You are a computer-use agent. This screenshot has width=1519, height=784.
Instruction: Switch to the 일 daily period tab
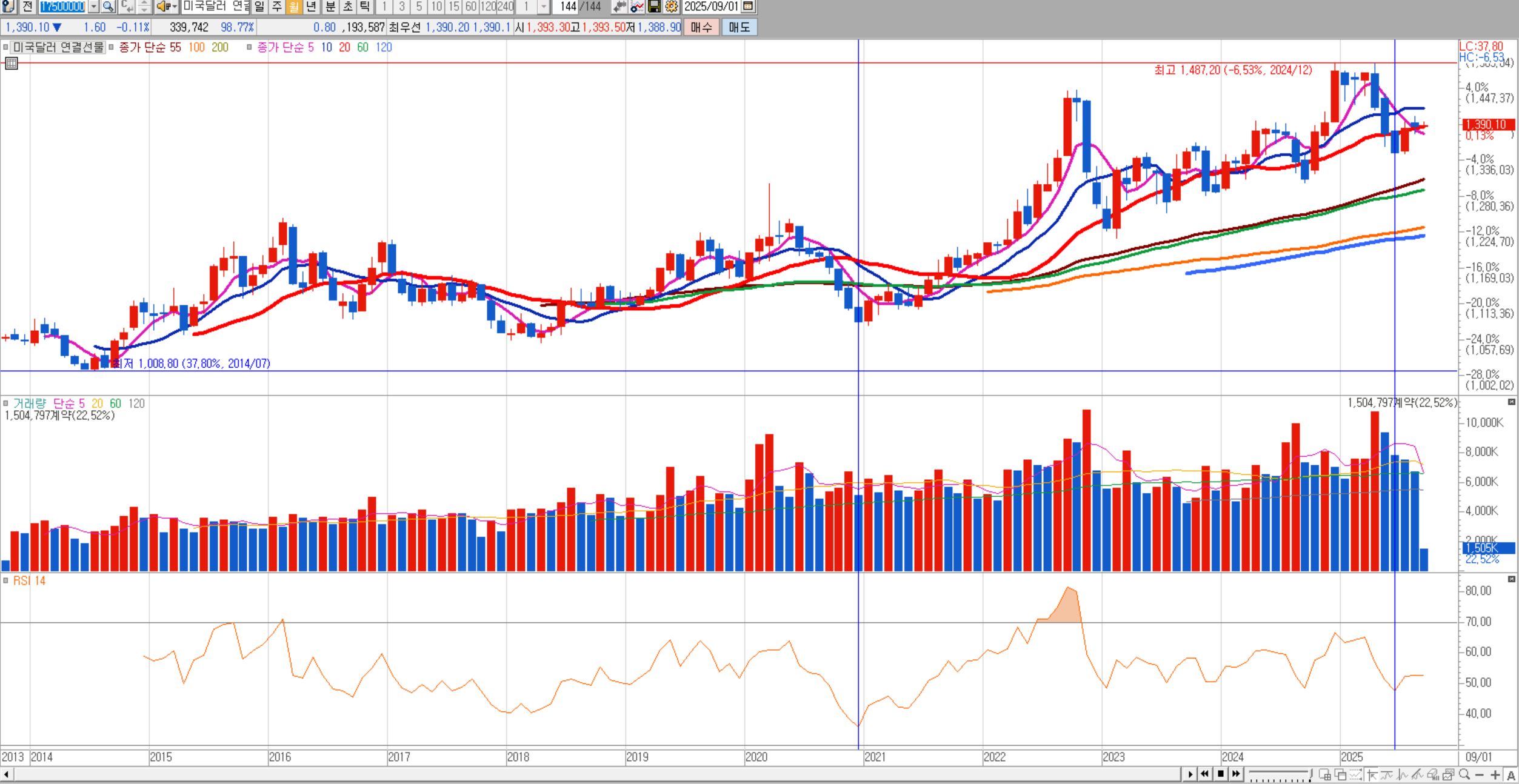click(259, 7)
